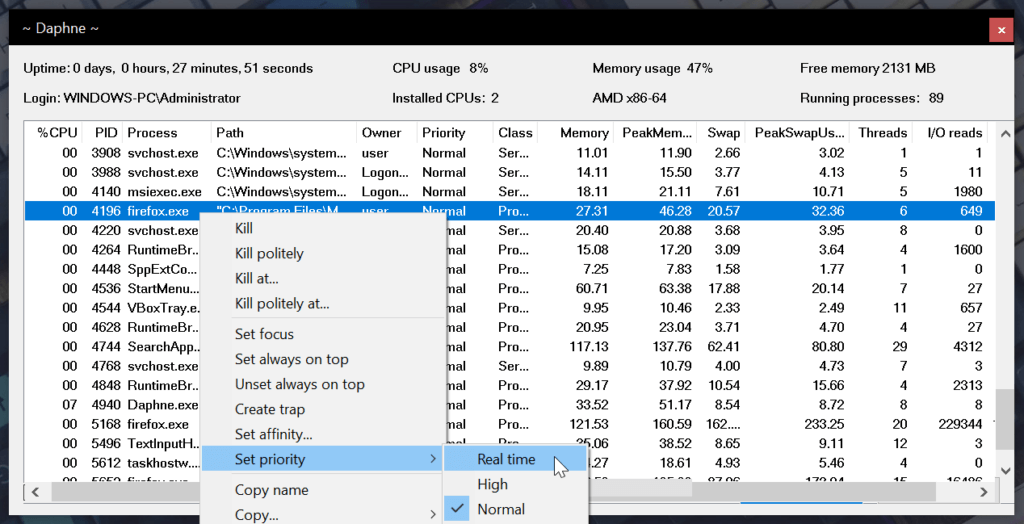Select the checked Normal priority option
Image resolution: width=1024 pixels, height=524 pixels.
point(501,509)
